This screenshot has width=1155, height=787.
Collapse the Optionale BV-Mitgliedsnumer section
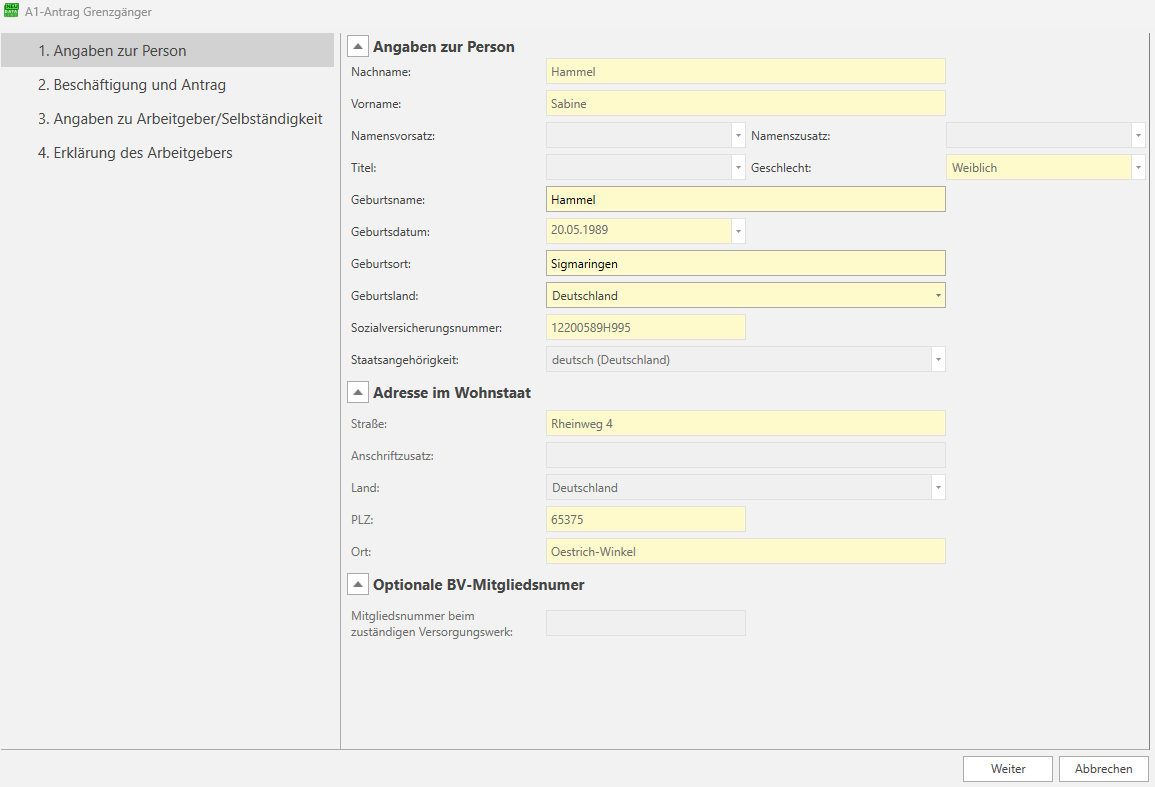coord(358,585)
